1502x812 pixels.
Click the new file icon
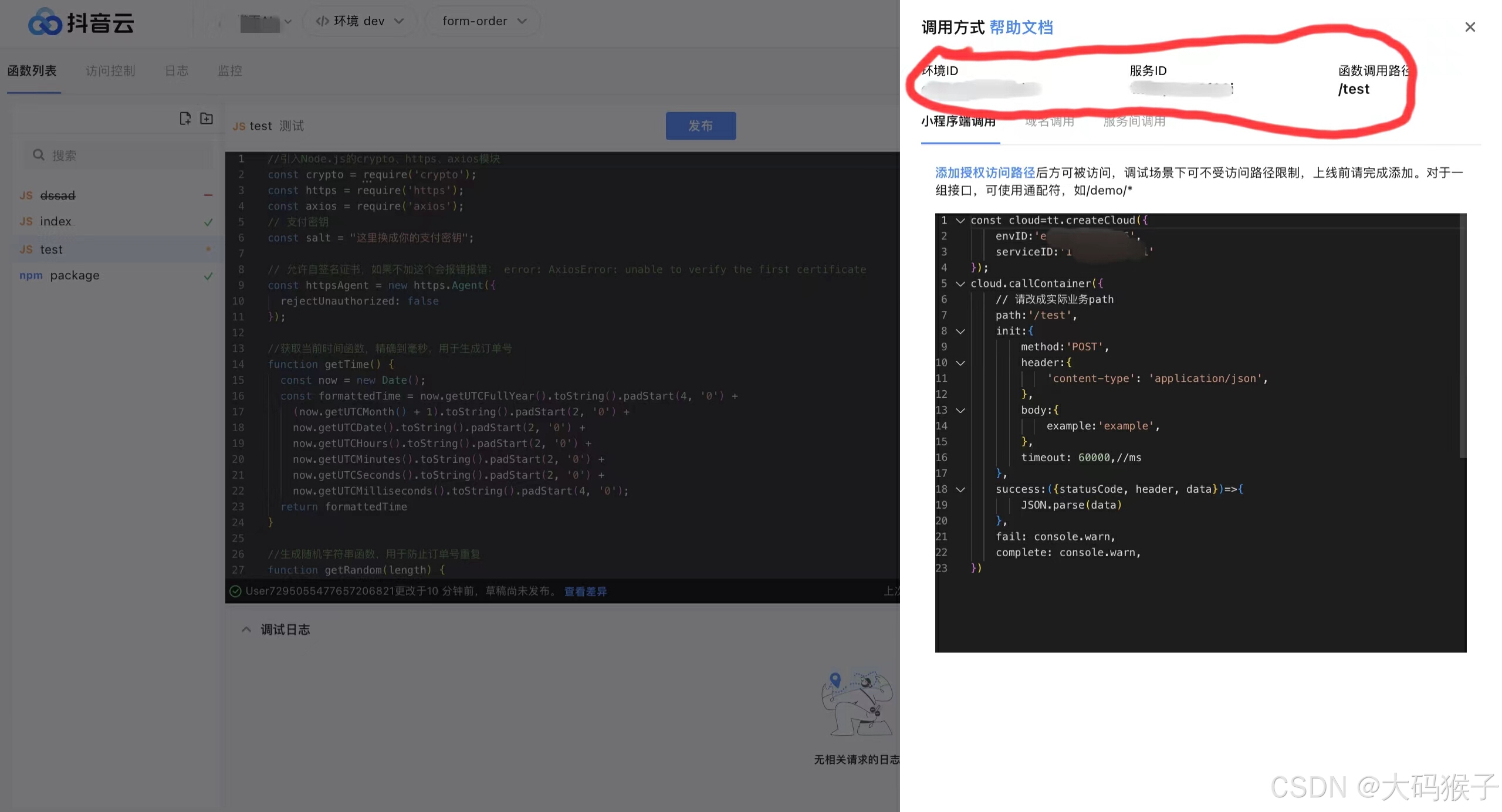(x=185, y=119)
